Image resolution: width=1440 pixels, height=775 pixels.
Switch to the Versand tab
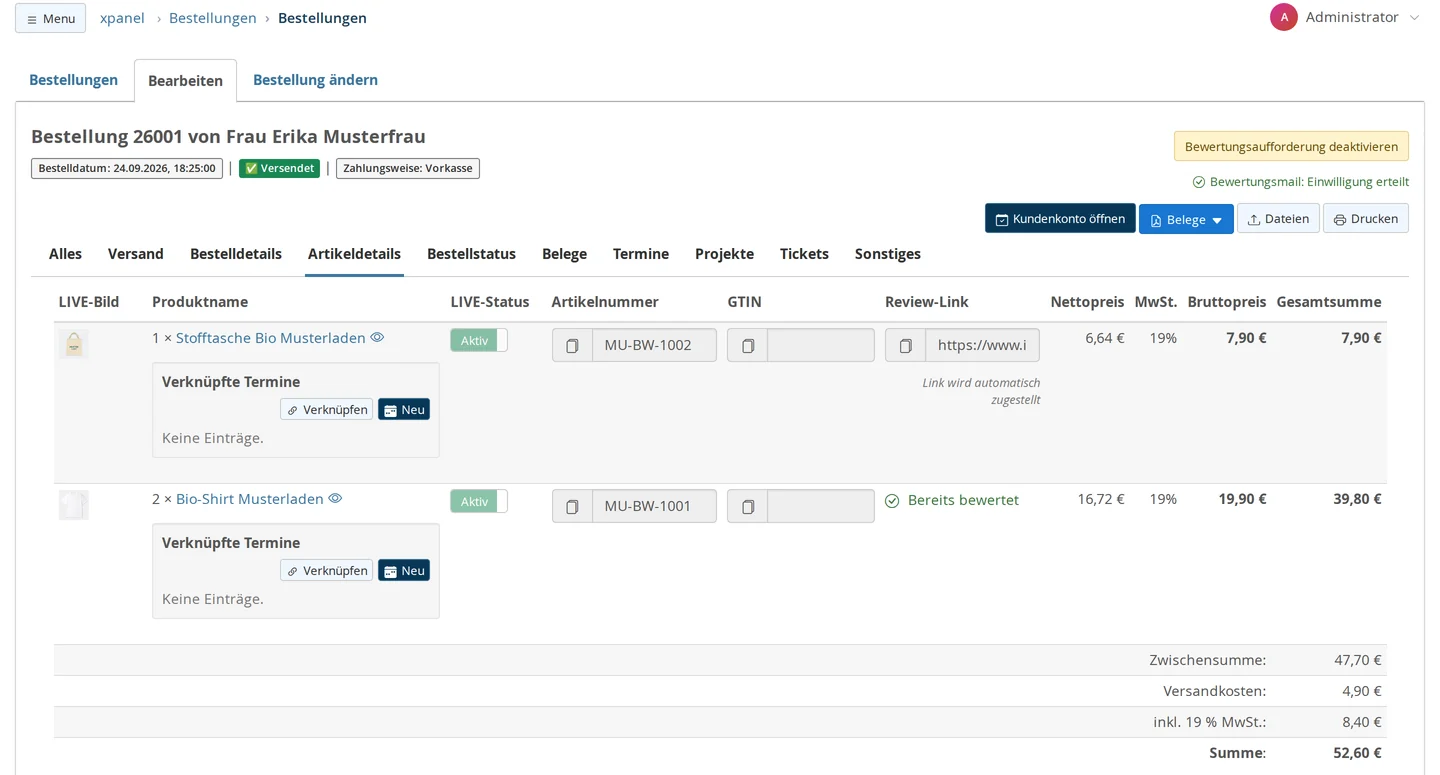(136, 254)
